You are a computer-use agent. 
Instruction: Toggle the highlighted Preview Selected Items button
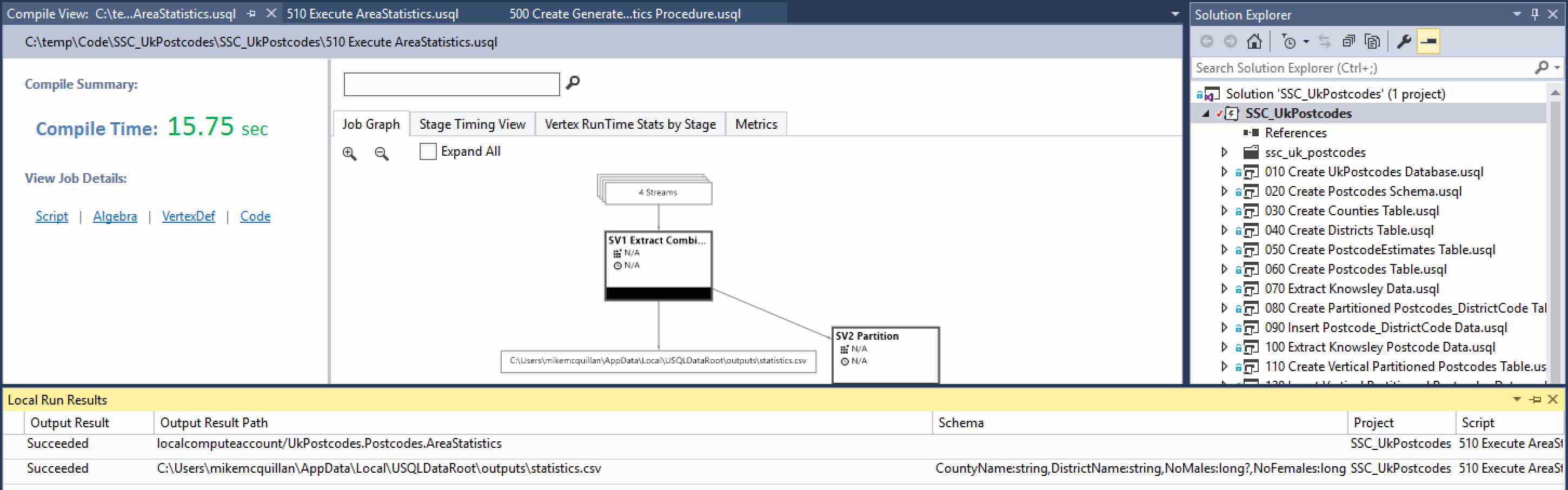coord(1428,42)
